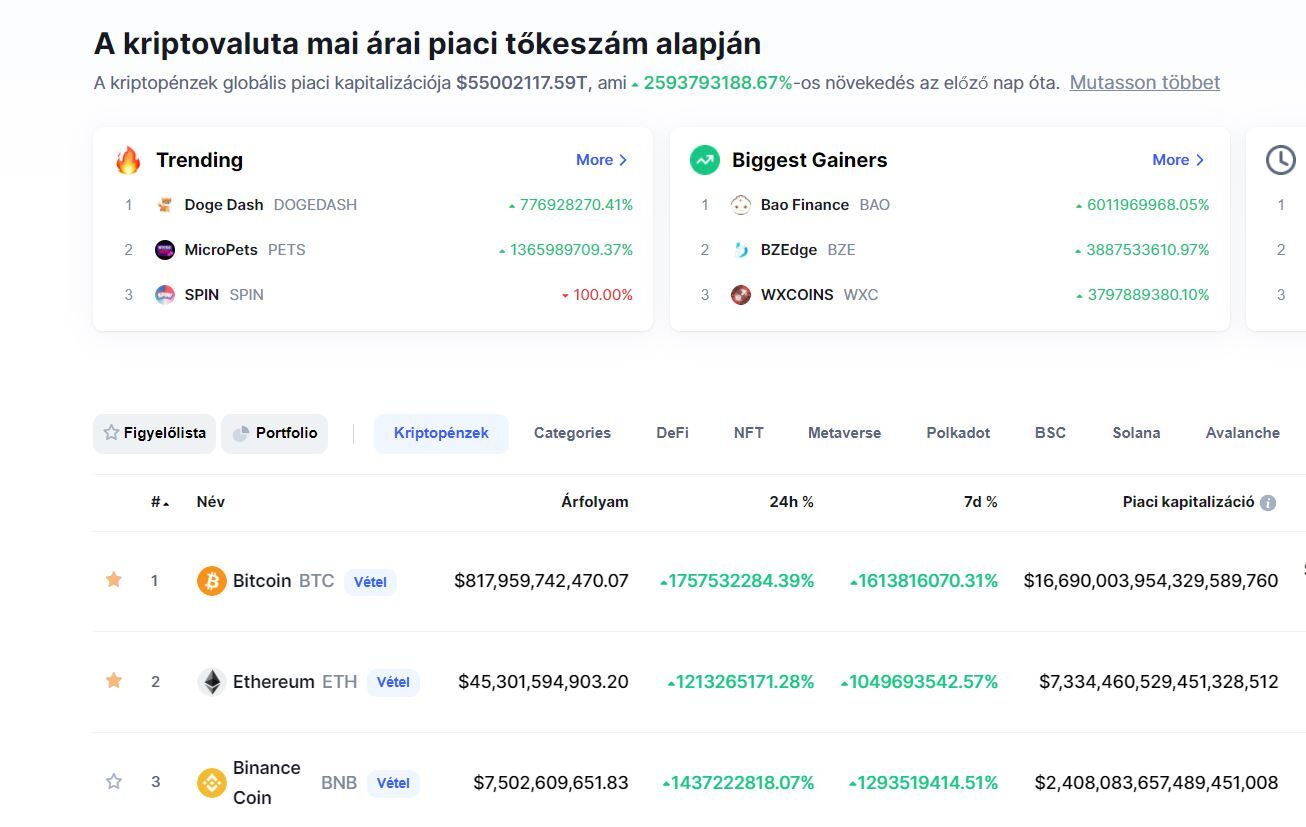Click Ethereum 7d change 1049693542.57%

919,682
